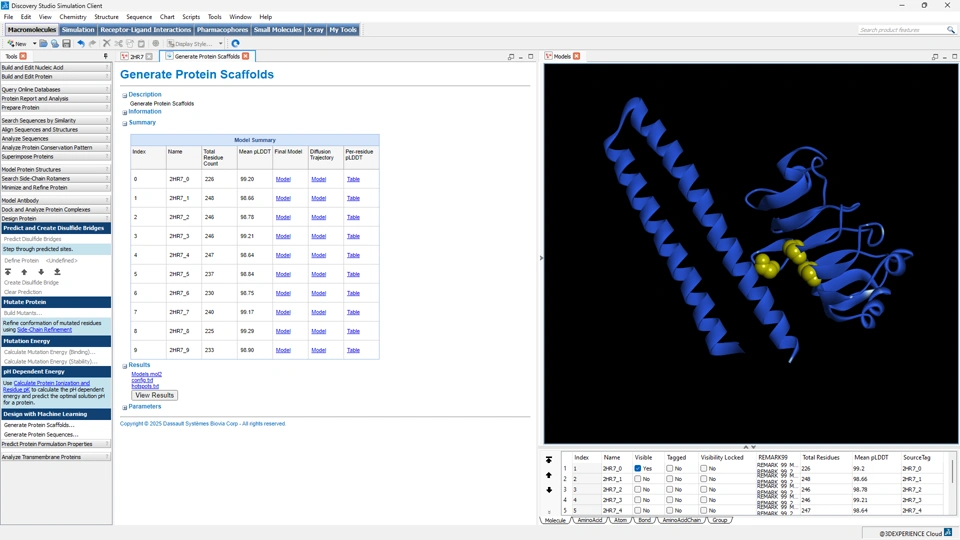960x540 pixels.
Task: Click Generate Protein Sequences tool link
Action: (41, 434)
